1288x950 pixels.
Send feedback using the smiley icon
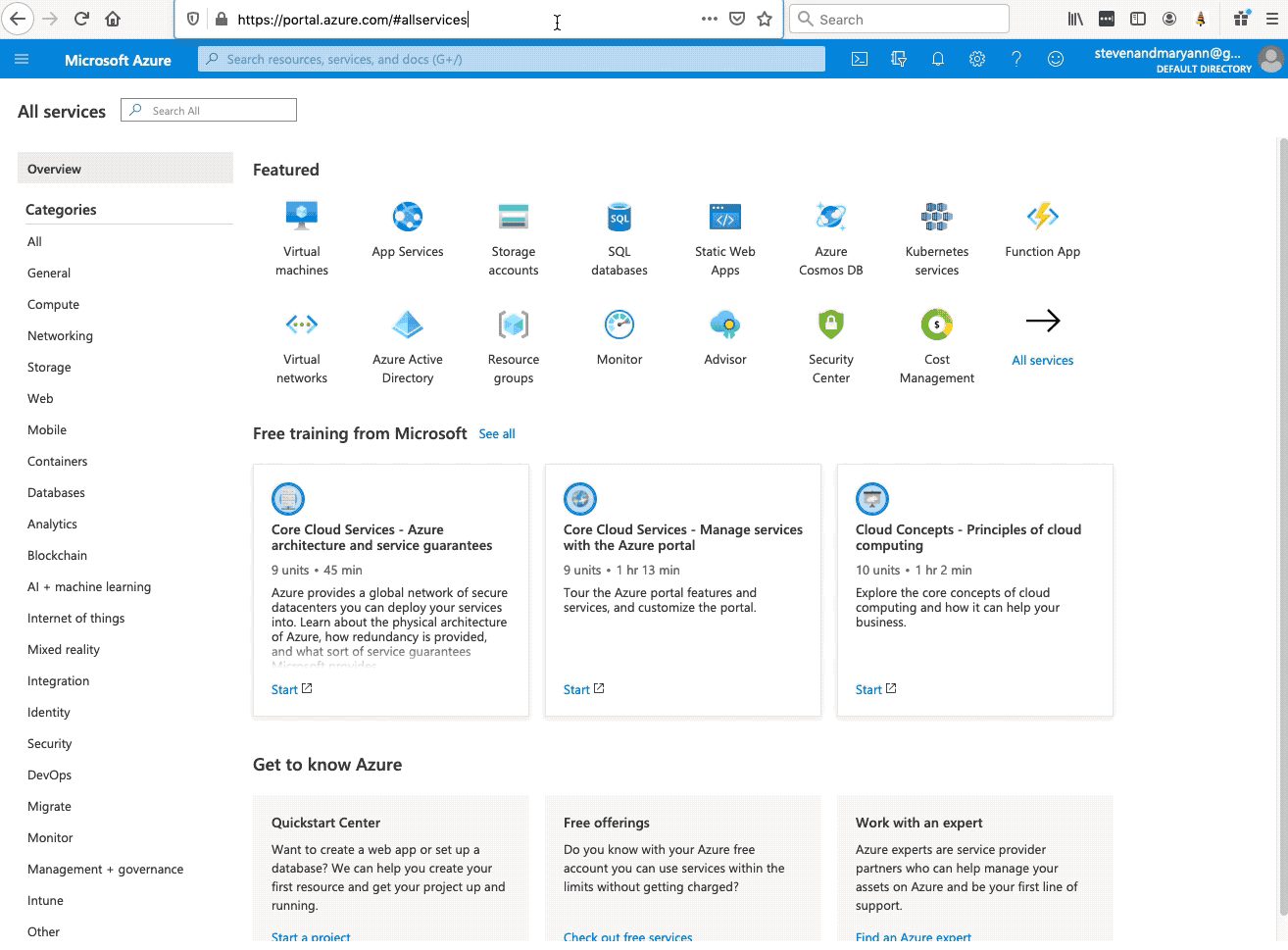point(1056,59)
